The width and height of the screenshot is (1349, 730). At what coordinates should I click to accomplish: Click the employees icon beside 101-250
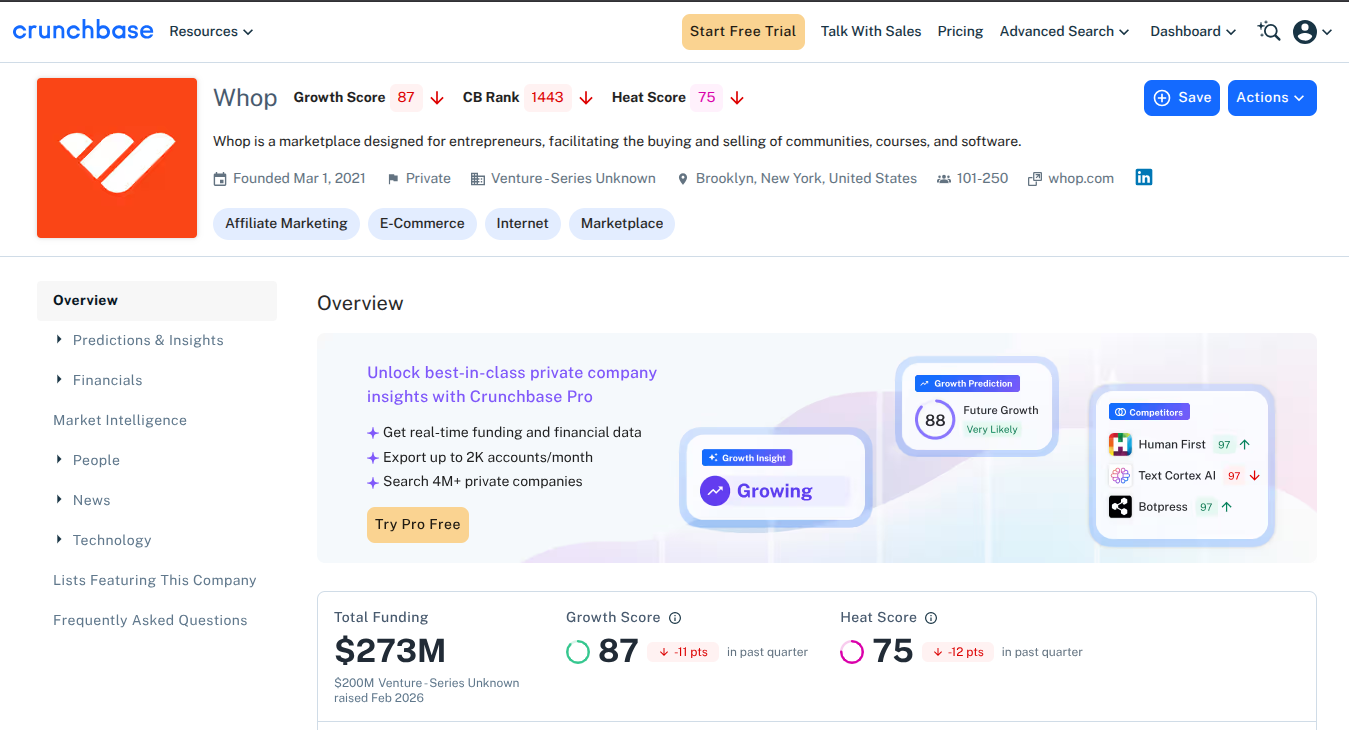(943, 179)
